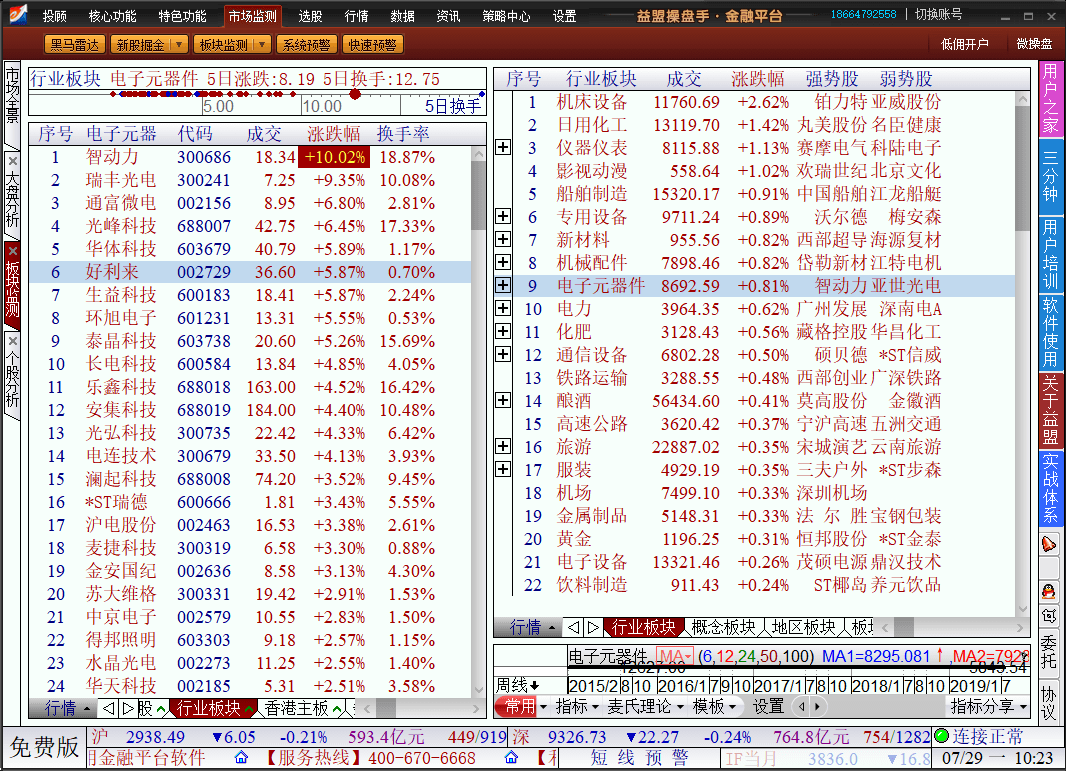Click the 微操盘 link
This screenshot has width=1066, height=771.
[1034, 44]
